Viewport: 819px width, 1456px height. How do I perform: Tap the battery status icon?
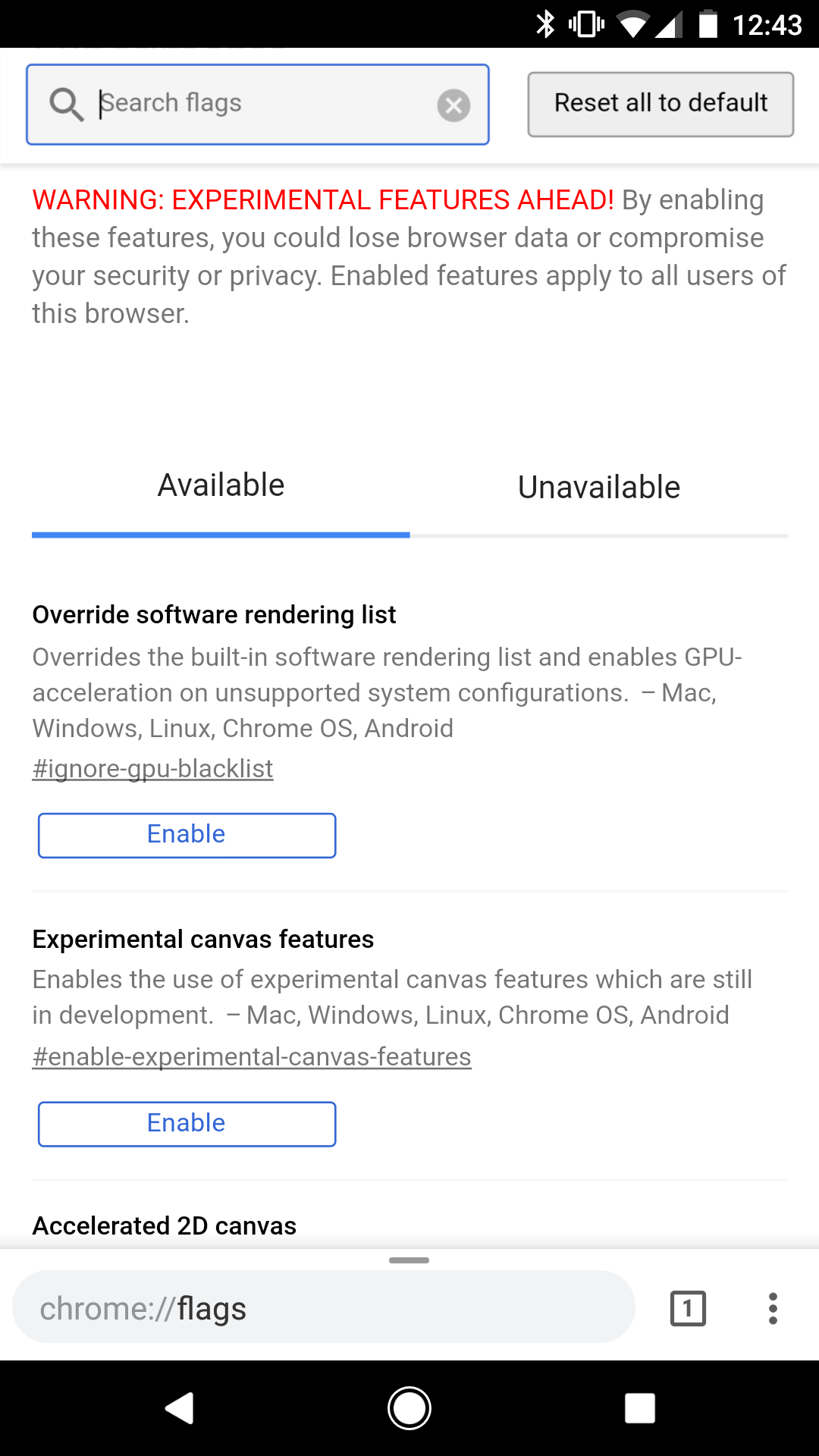click(x=708, y=24)
